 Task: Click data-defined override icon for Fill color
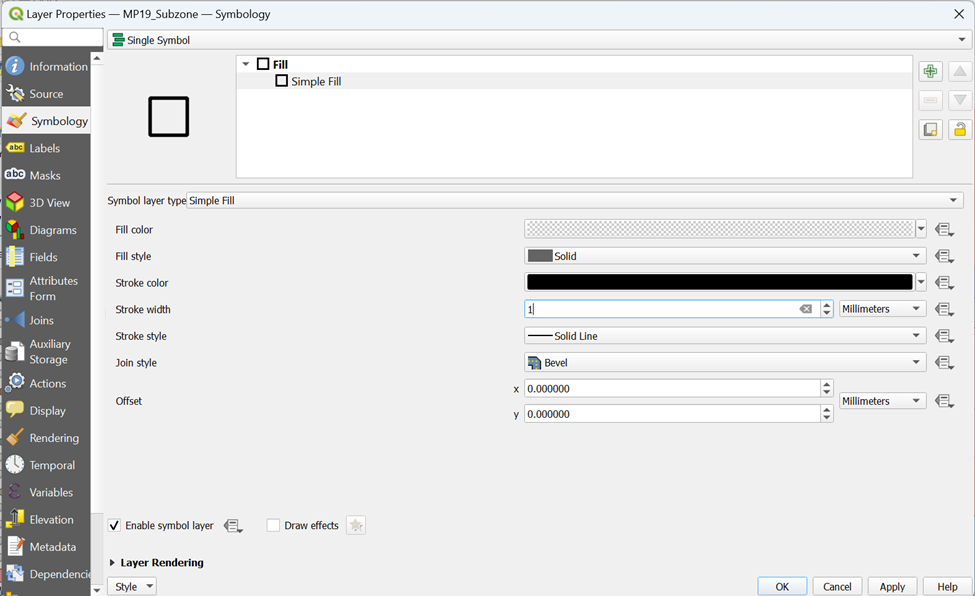point(944,230)
